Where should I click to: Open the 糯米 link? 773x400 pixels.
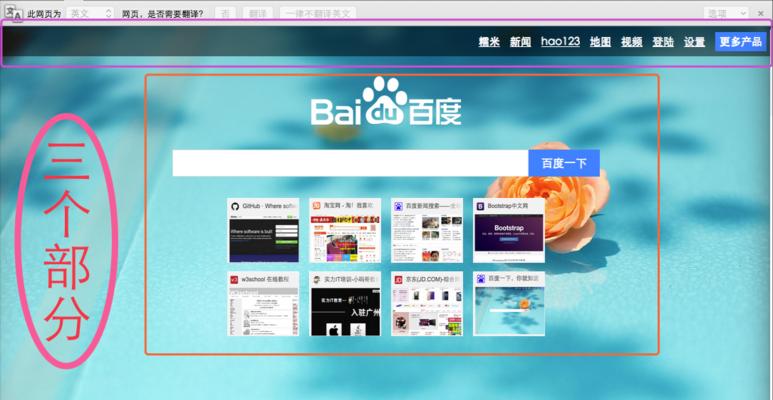[x=489, y=42]
